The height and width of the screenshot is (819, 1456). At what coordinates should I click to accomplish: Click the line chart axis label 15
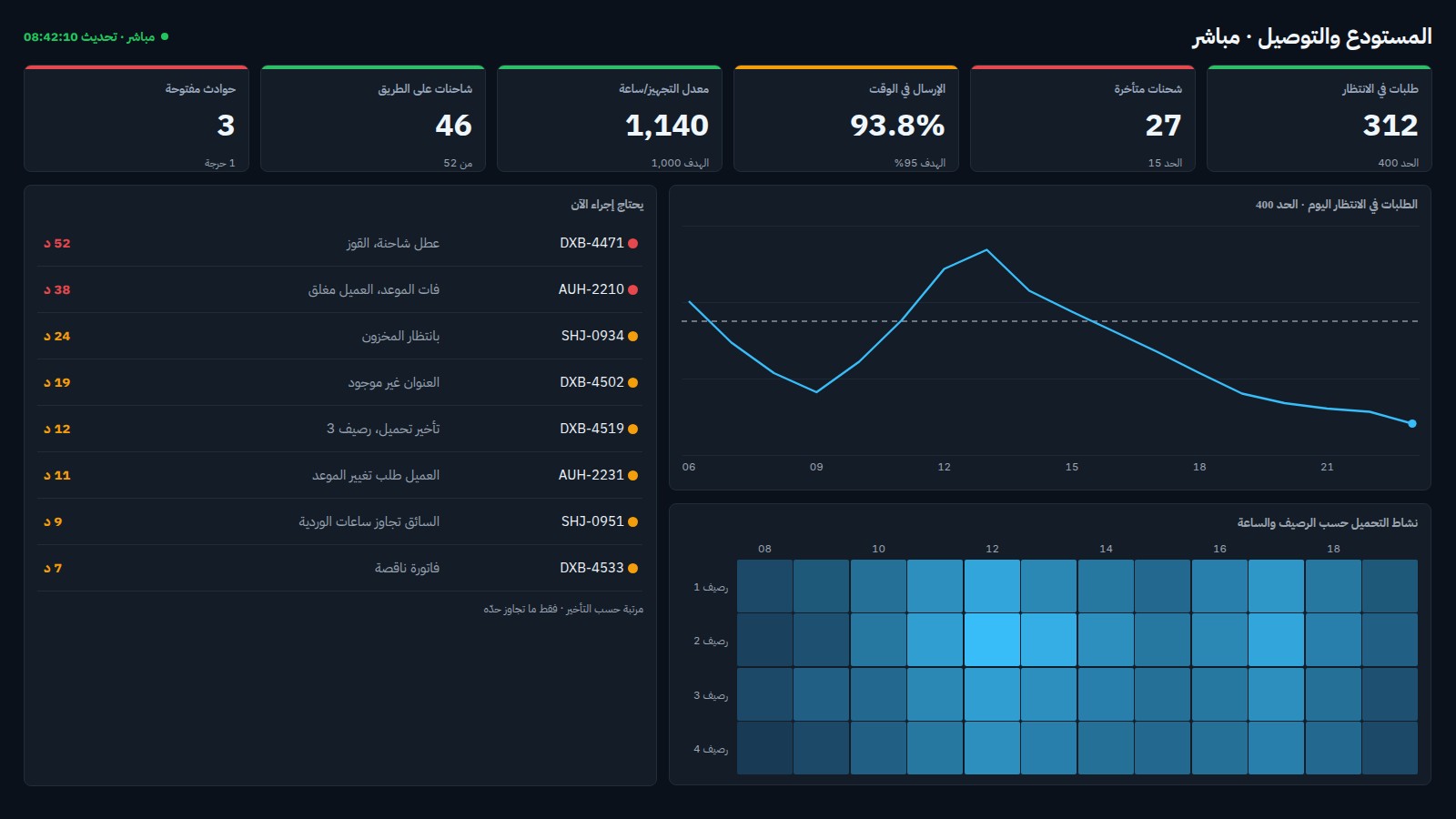click(1072, 467)
